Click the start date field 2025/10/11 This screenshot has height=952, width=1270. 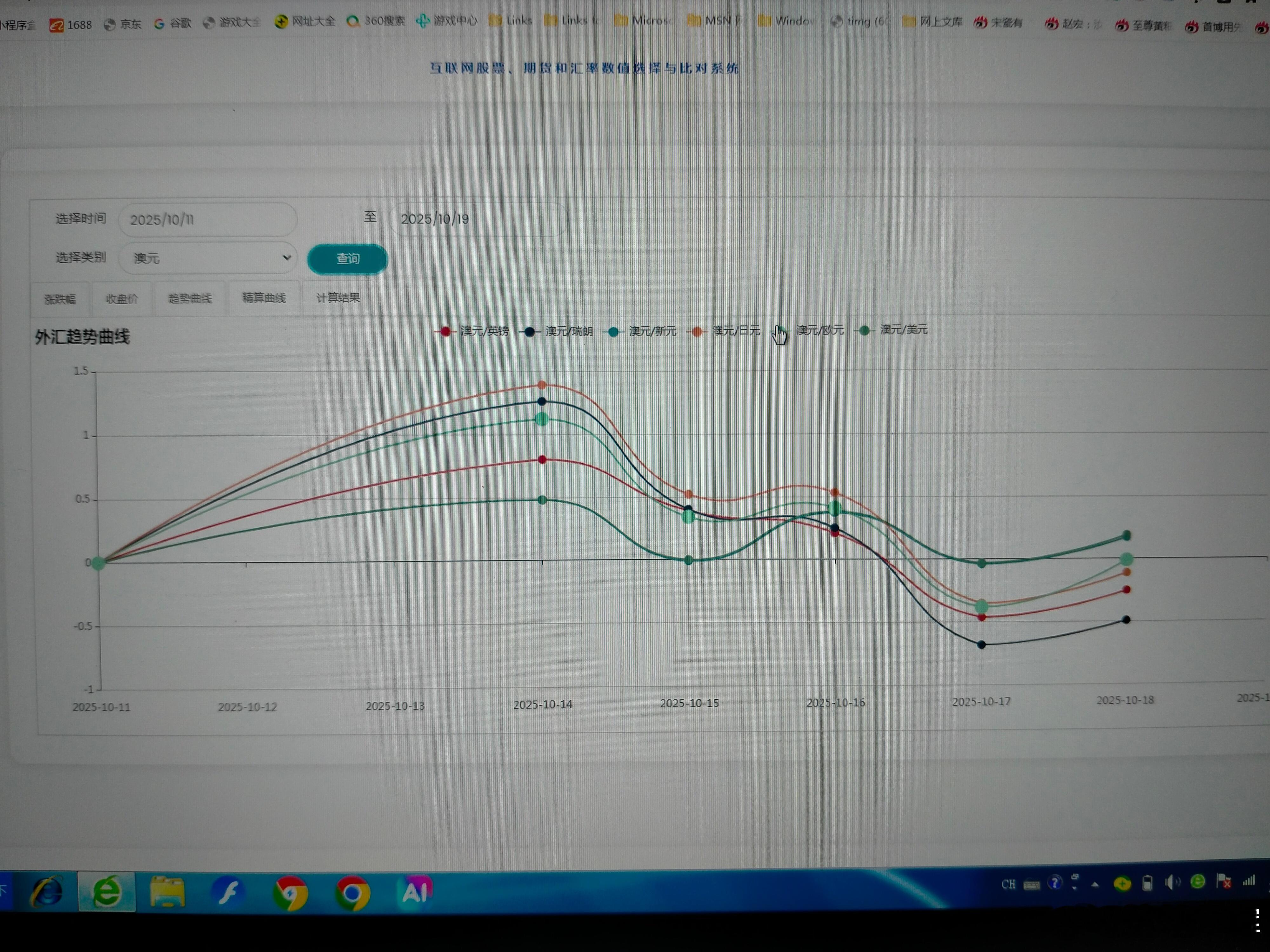208,220
